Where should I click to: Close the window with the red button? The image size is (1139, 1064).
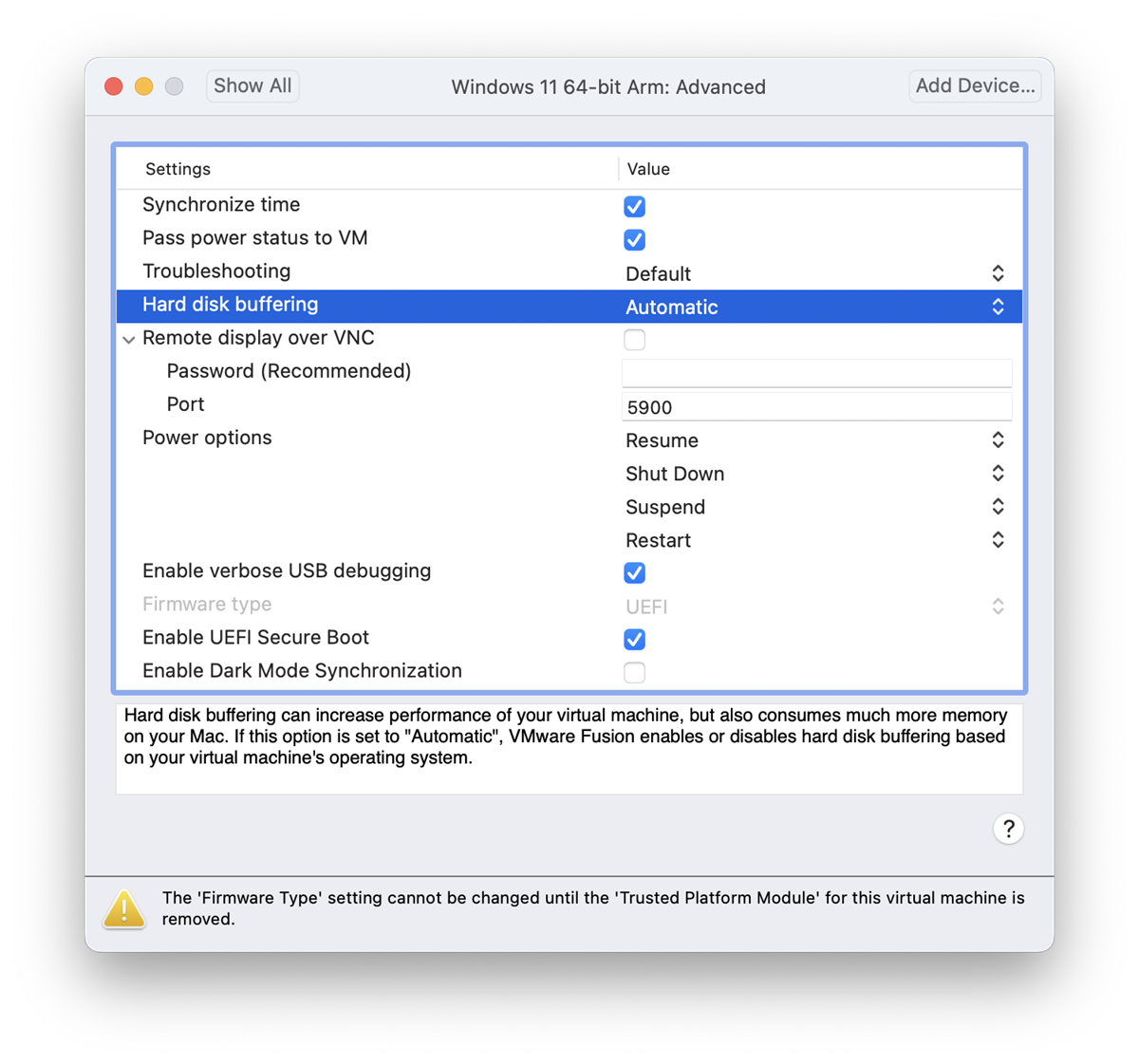[x=114, y=86]
